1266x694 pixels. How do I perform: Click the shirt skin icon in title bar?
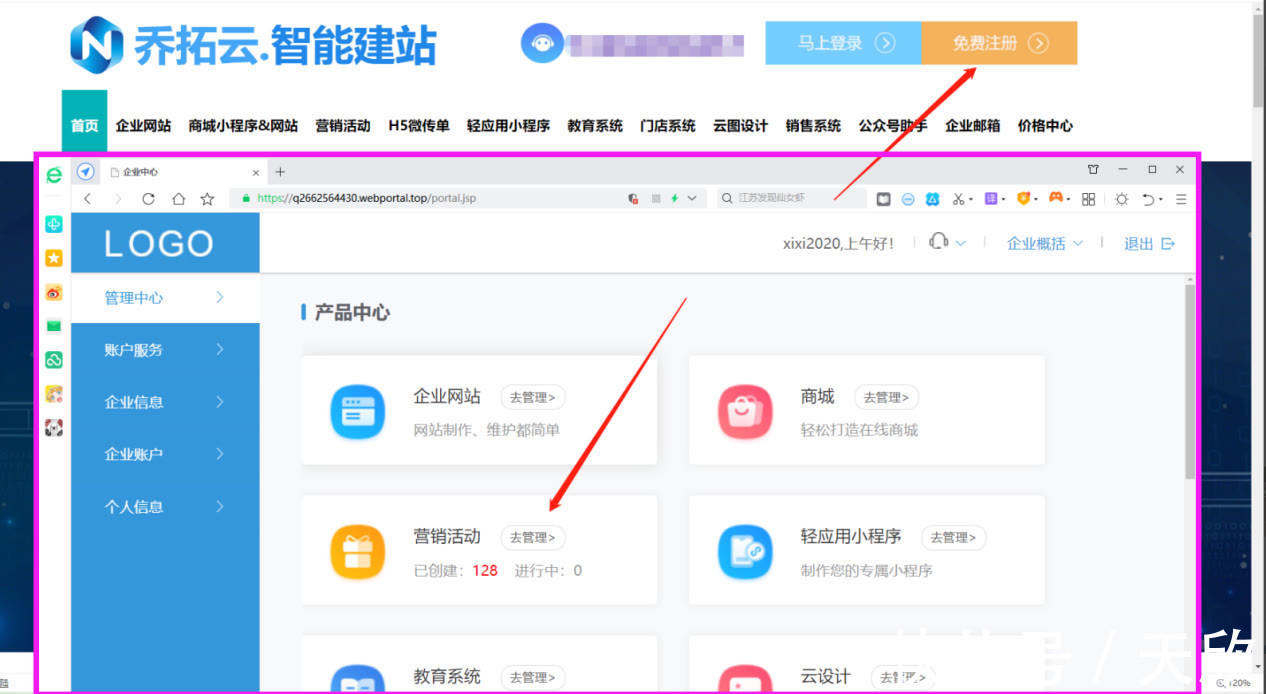click(x=1093, y=170)
